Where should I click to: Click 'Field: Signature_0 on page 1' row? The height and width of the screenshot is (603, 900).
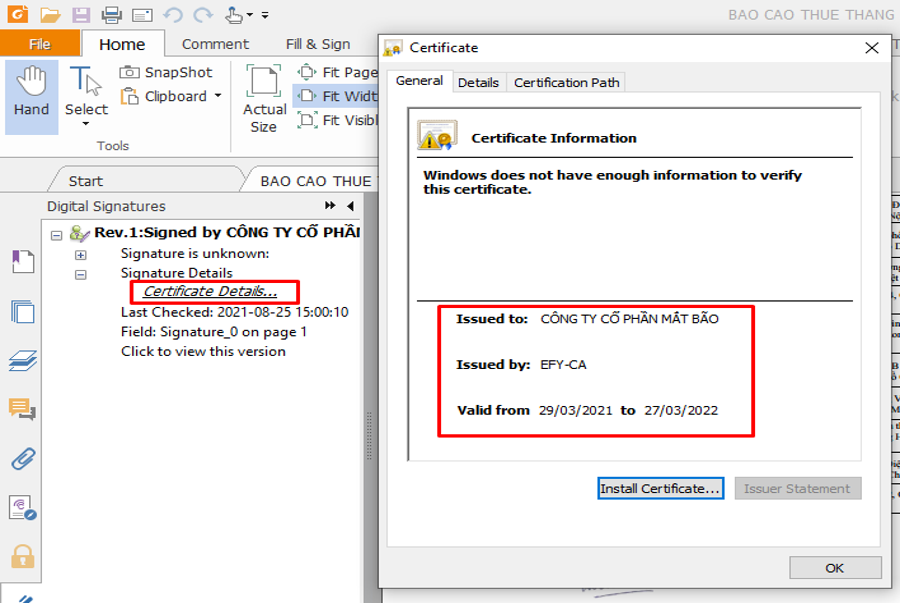(x=214, y=332)
